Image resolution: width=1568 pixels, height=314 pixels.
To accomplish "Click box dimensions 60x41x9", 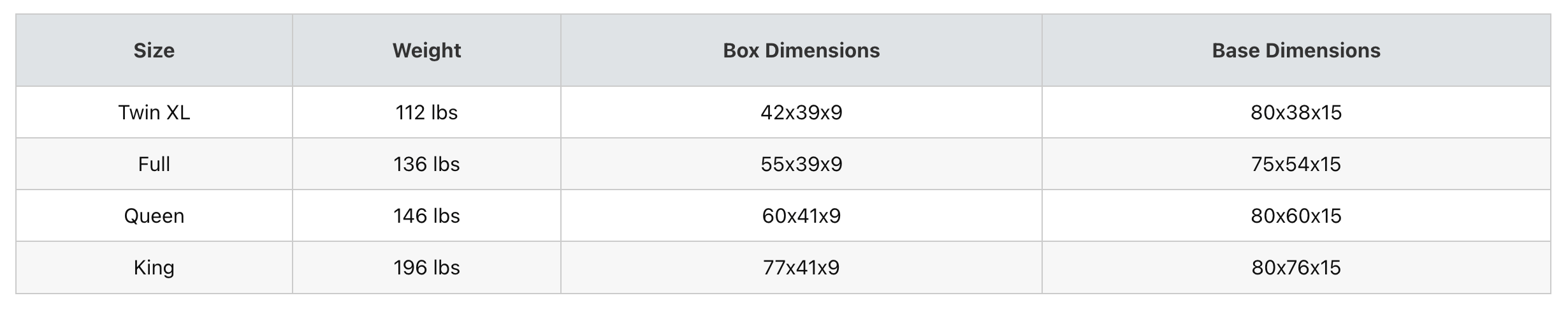I will tap(801, 216).
